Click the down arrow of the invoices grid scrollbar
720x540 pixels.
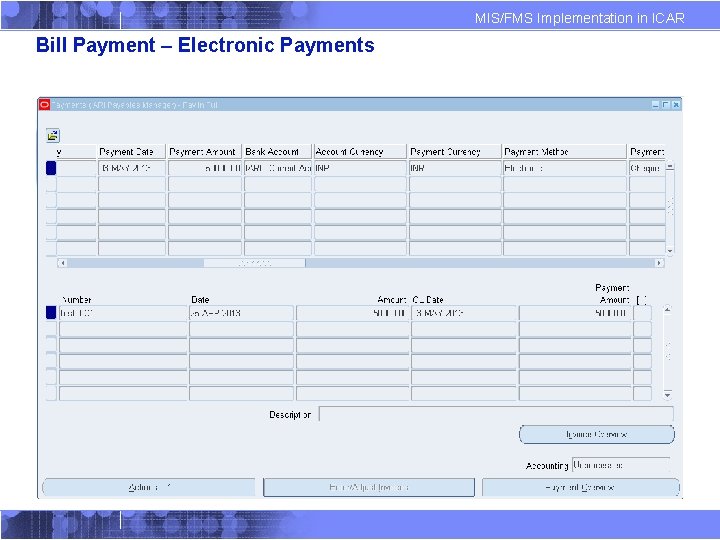668,395
